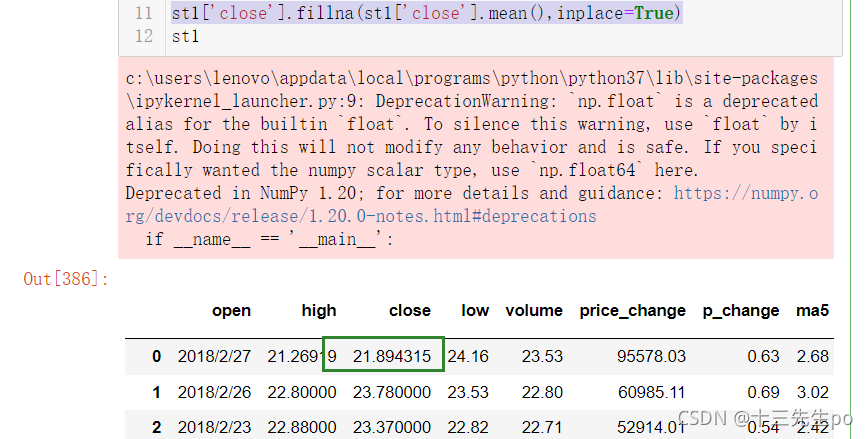Click value 3.02 in row 1
Viewport: 868px width, 439px height.
(x=813, y=392)
